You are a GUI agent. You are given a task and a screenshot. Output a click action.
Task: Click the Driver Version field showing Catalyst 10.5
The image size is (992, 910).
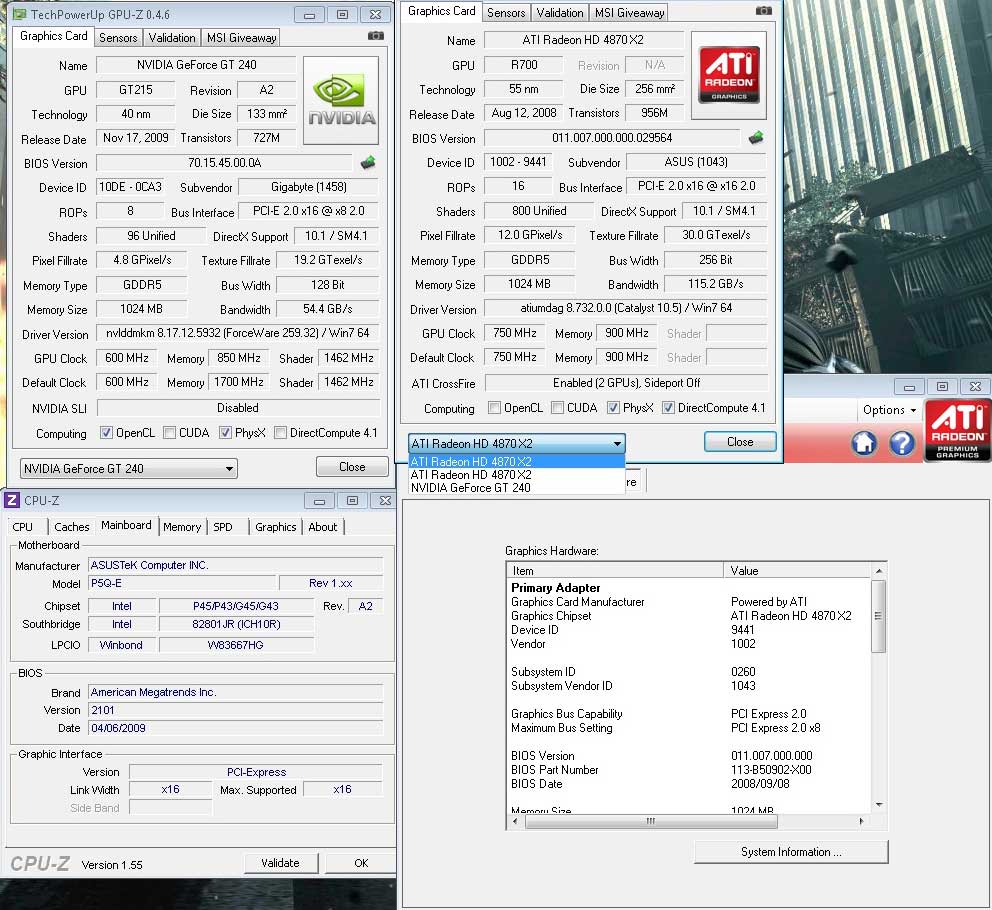point(626,308)
